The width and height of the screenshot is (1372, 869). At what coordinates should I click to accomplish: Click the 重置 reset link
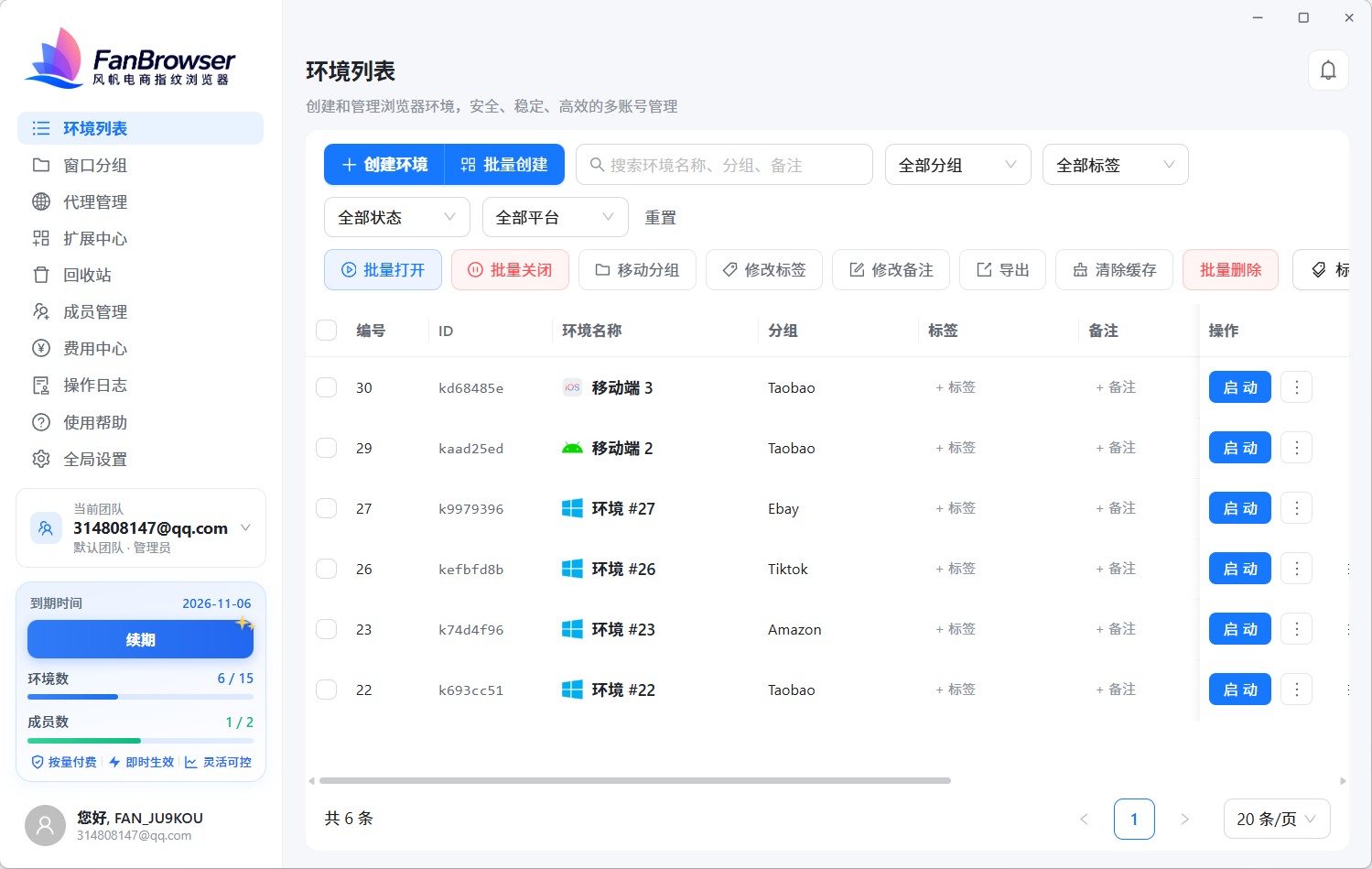pos(660,217)
